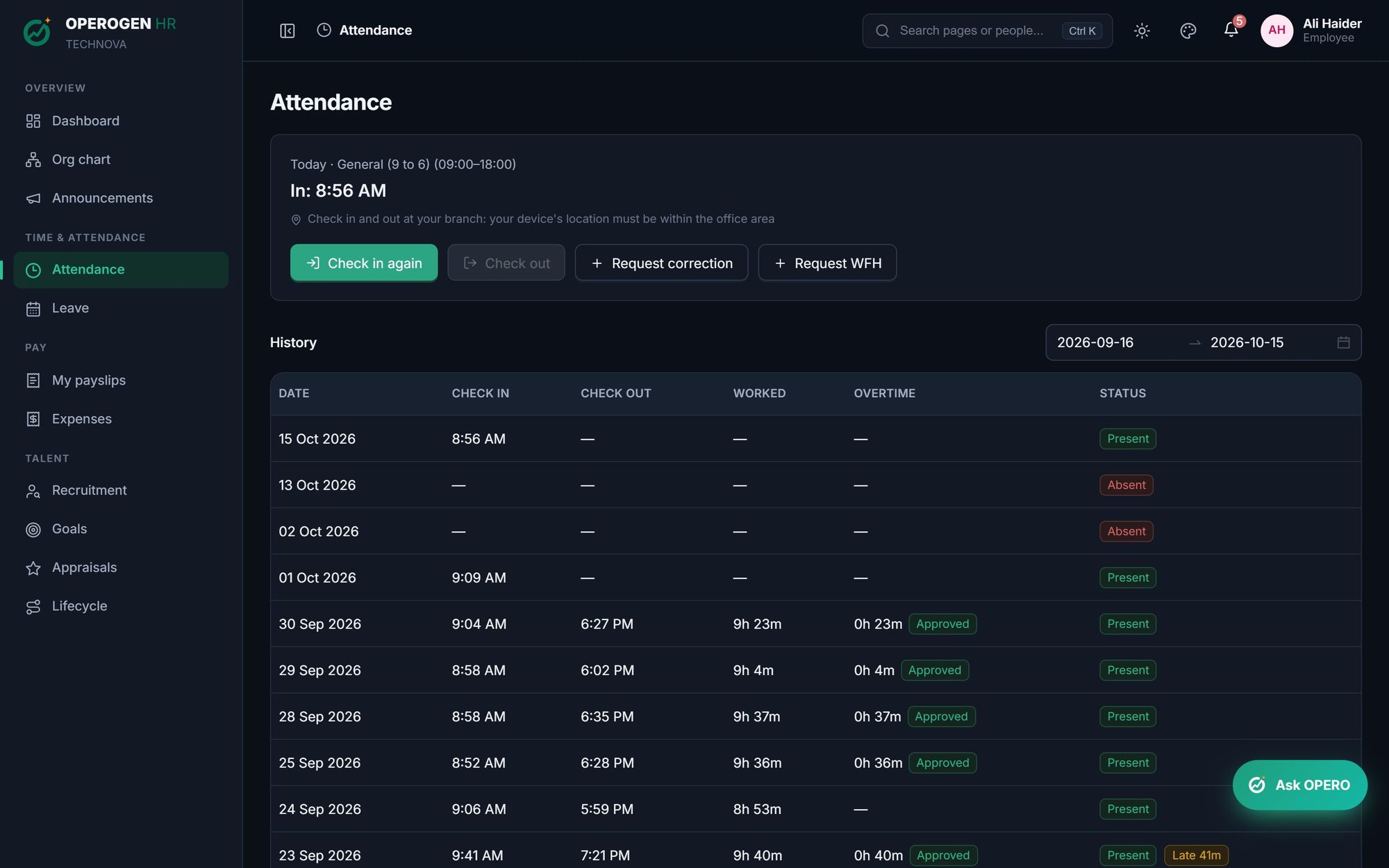Image resolution: width=1389 pixels, height=868 pixels.
Task: Click the location pin icon
Action: click(296, 219)
